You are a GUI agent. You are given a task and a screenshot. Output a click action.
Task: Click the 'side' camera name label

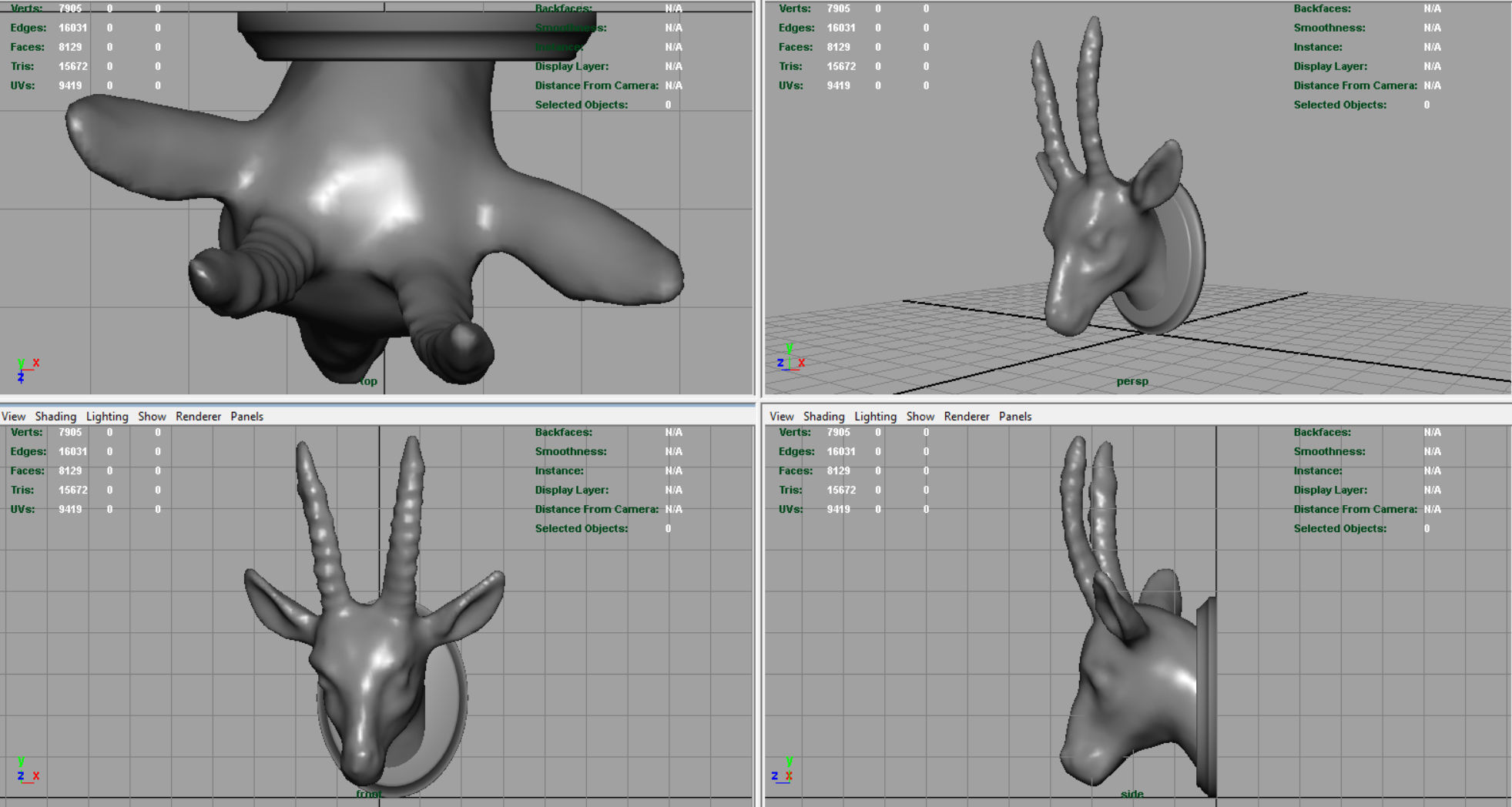[1132, 794]
